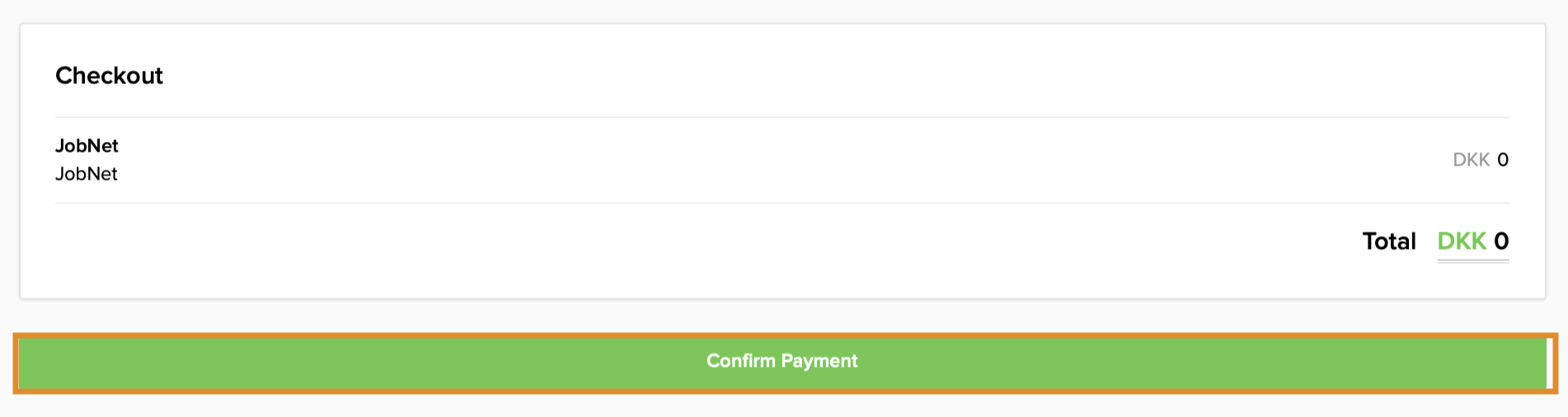The width and height of the screenshot is (1568, 417).
Task: Click the orange focus outline around Confirm Payment
Action: 783,335
